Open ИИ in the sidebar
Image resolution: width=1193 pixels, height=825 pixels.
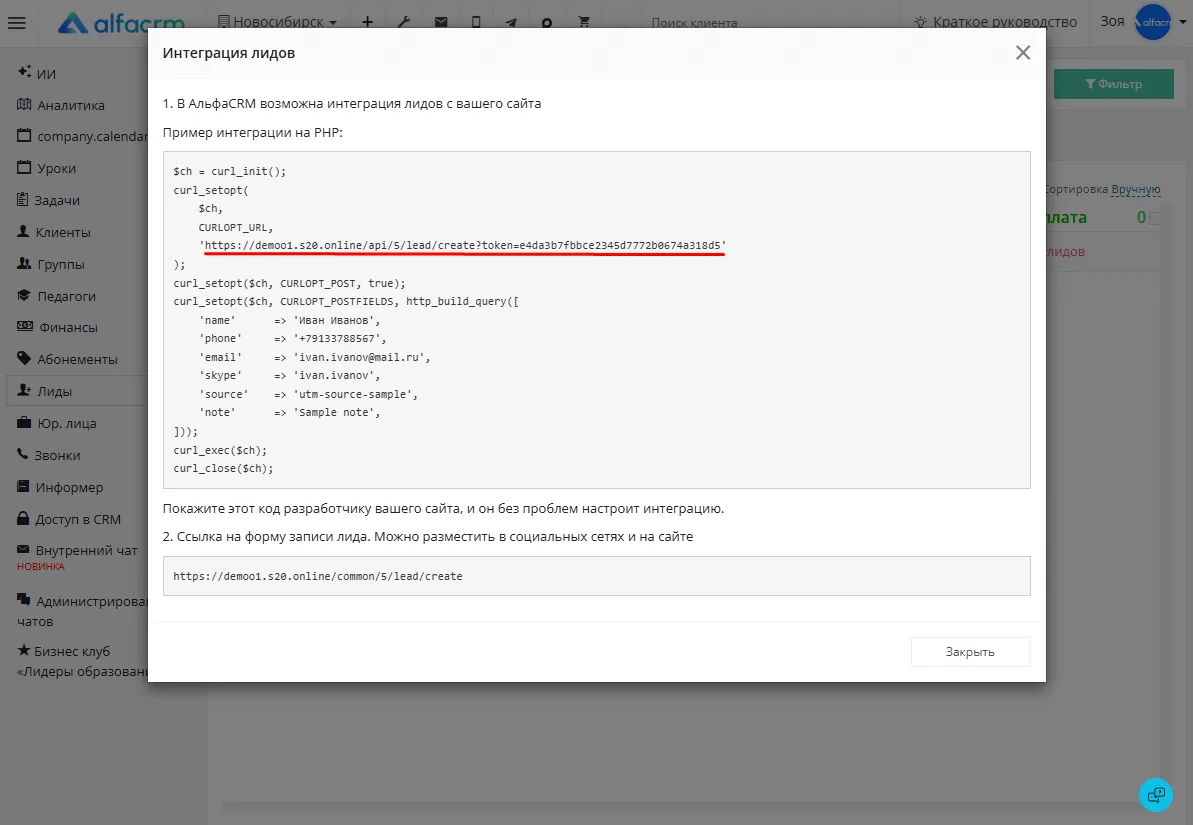[37, 73]
